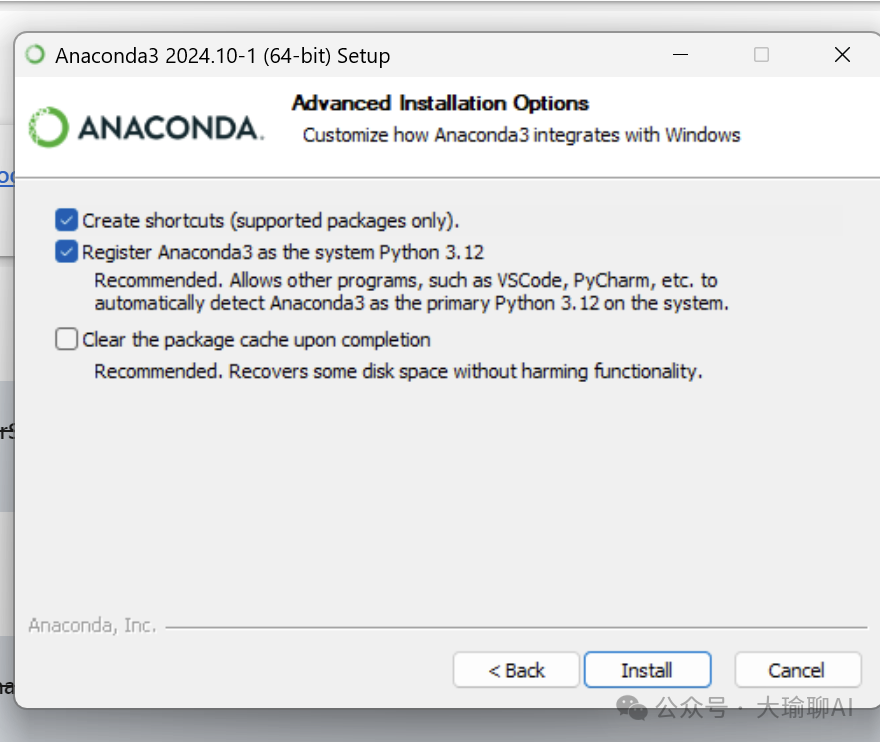Click the Anaconda icon in the title bar
This screenshot has width=880, height=742.
(35, 55)
